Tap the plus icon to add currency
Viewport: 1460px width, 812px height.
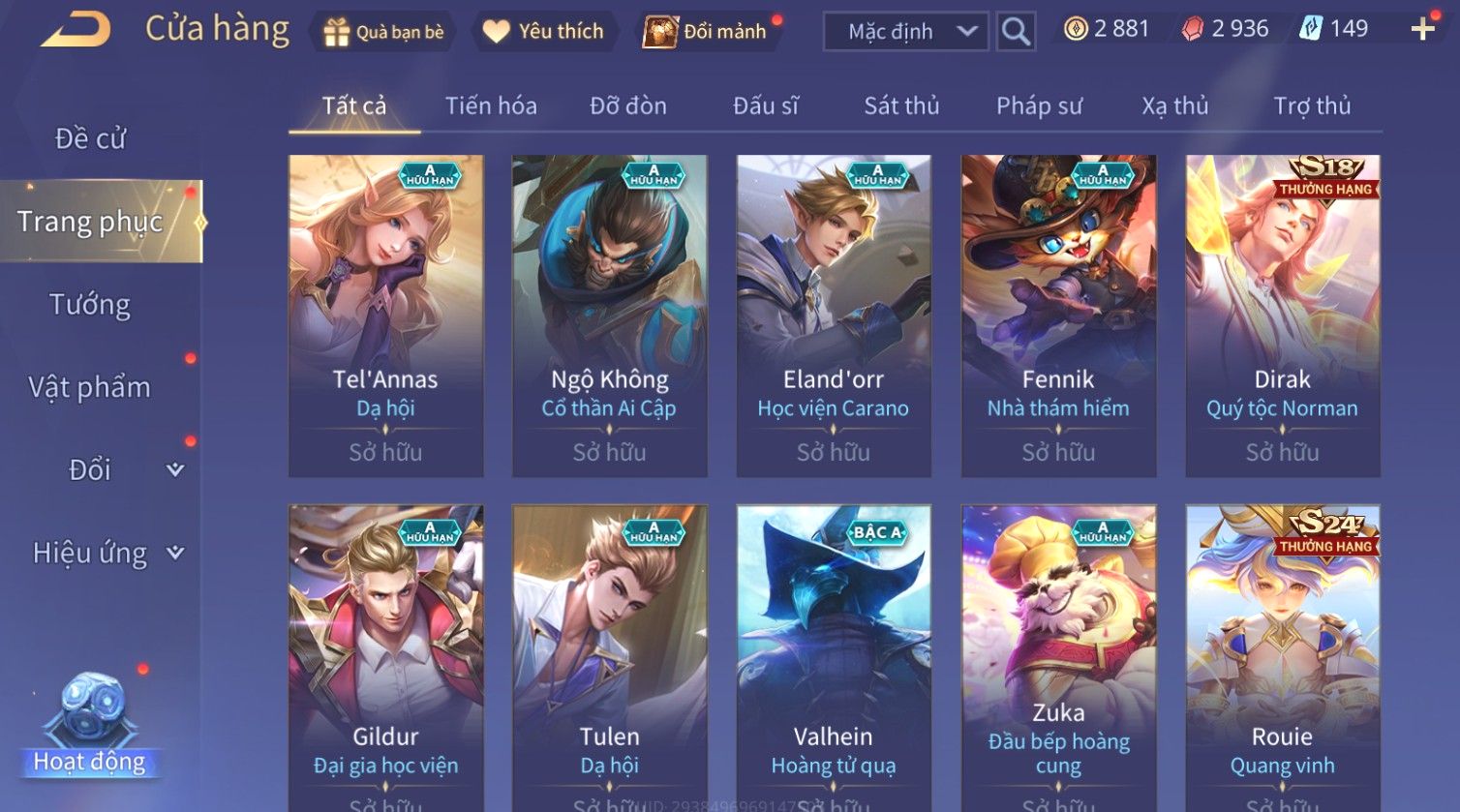(1422, 30)
